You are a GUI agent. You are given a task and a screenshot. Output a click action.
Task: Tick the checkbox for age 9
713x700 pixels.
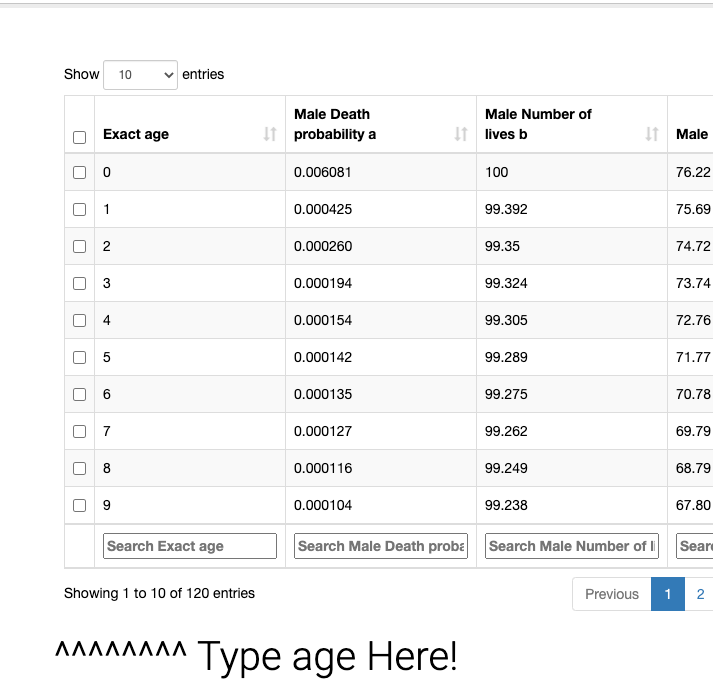click(x=80, y=505)
